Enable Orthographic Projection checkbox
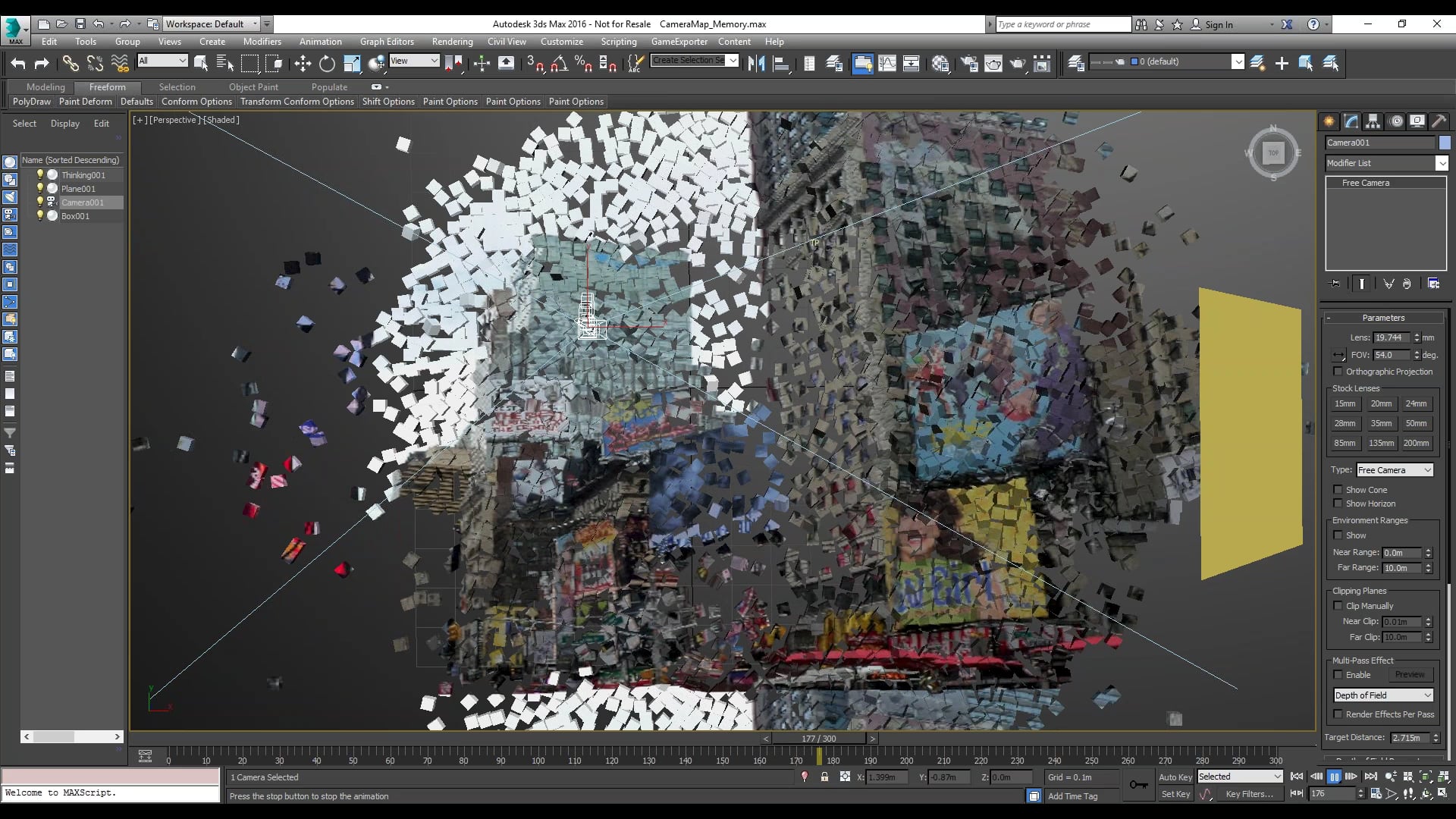Screen dimensions: 1456x819 (x=1338, y=372)
